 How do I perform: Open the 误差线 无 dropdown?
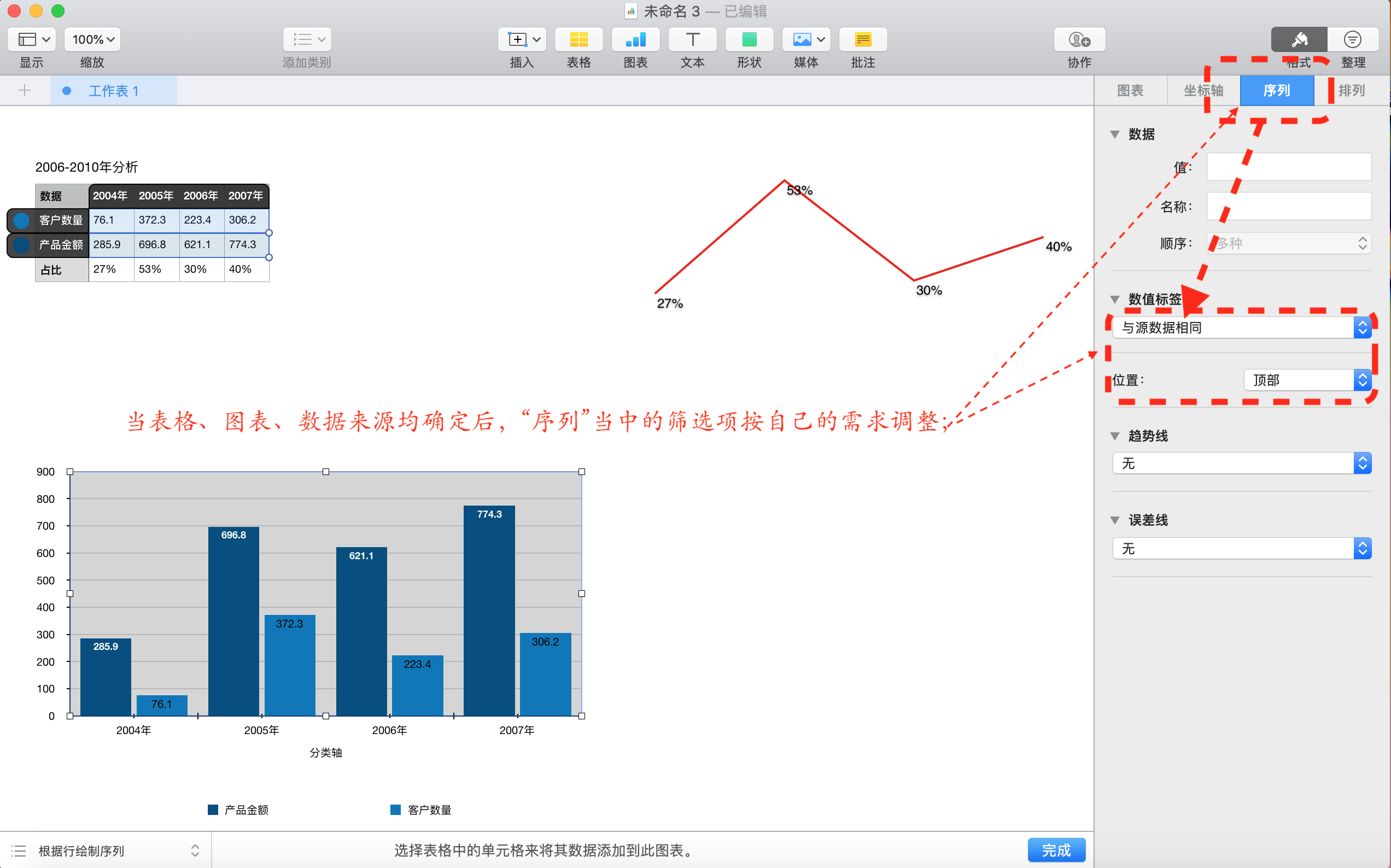click(x=1241, y=549)
